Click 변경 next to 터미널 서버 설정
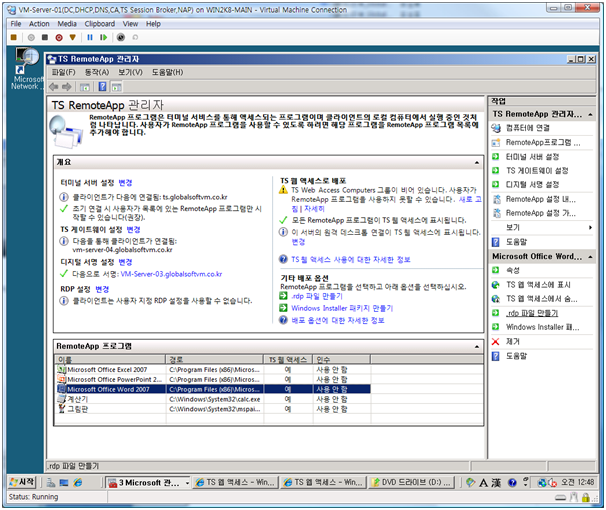606x510 pixels. coord(125,183)
